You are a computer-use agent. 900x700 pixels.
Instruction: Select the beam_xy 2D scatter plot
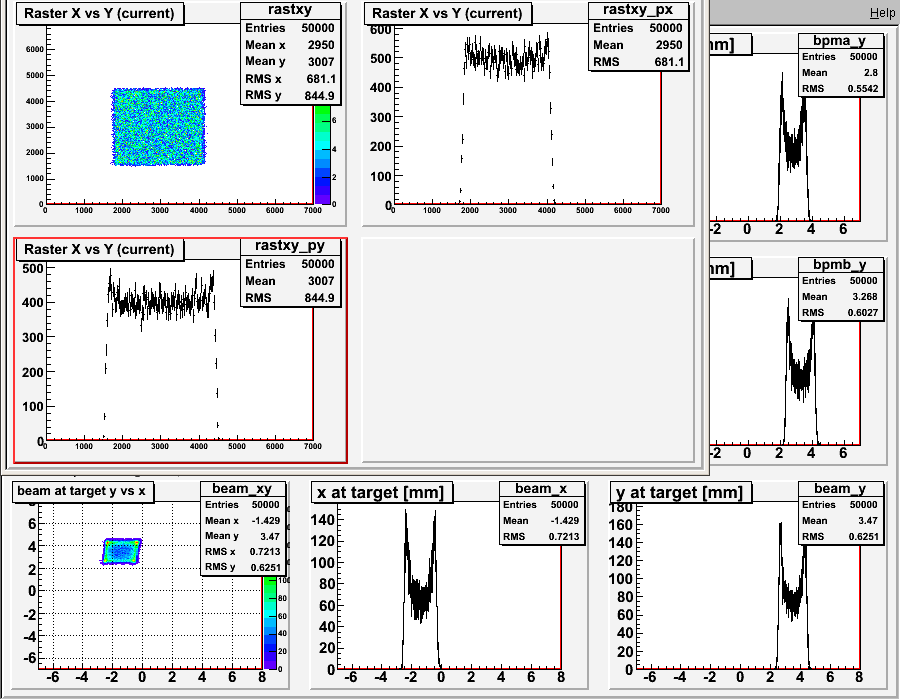pos(121,551)
